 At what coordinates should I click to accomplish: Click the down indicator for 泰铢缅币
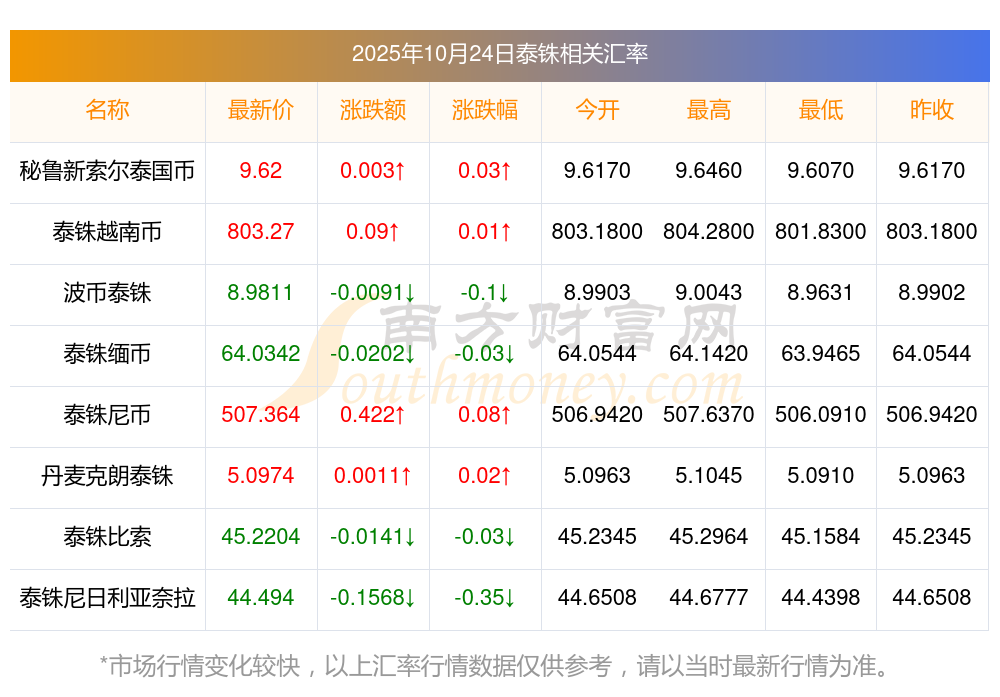click(409, 355)
